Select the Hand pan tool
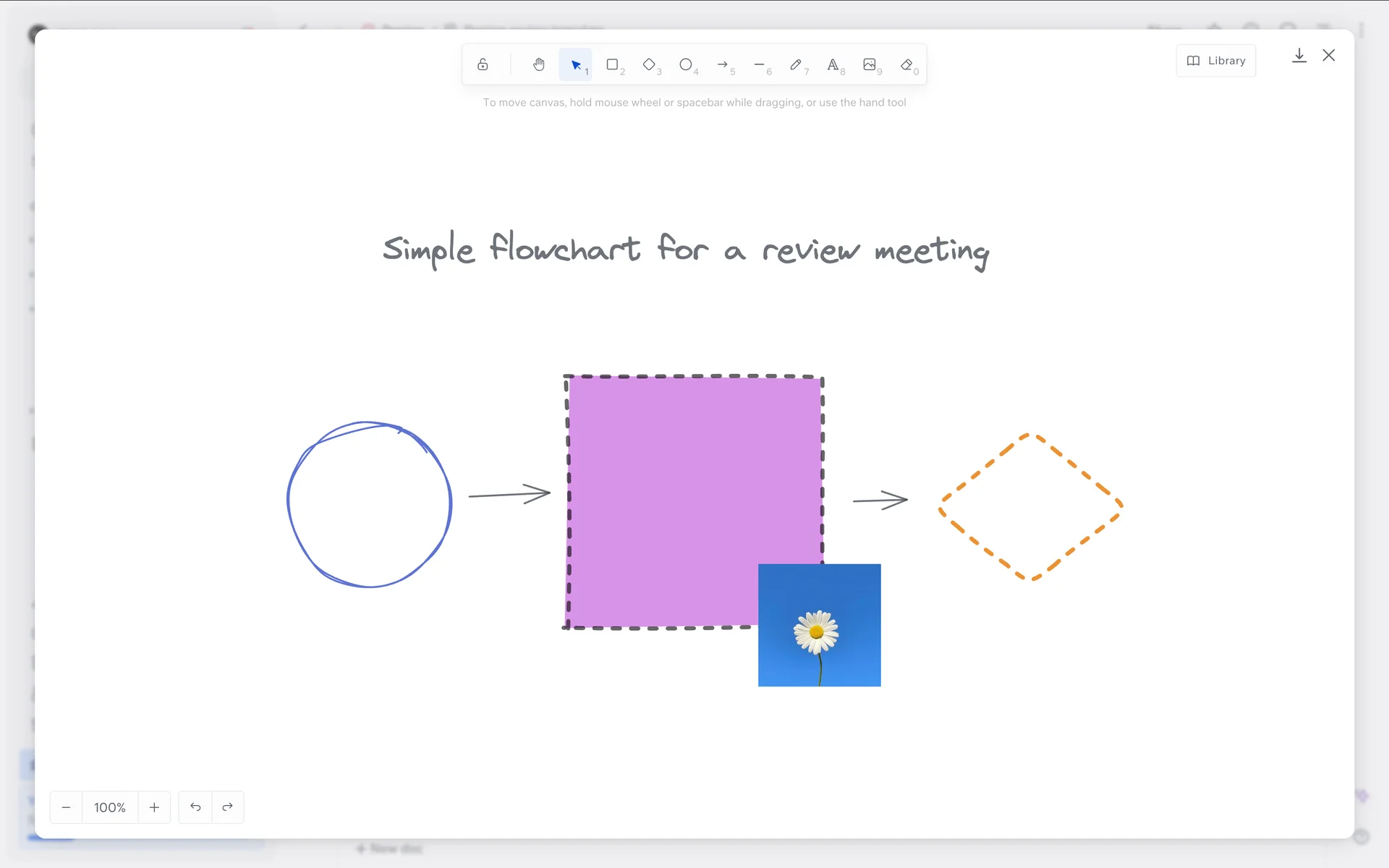1389x868 pixels. (x=538, y=64)
